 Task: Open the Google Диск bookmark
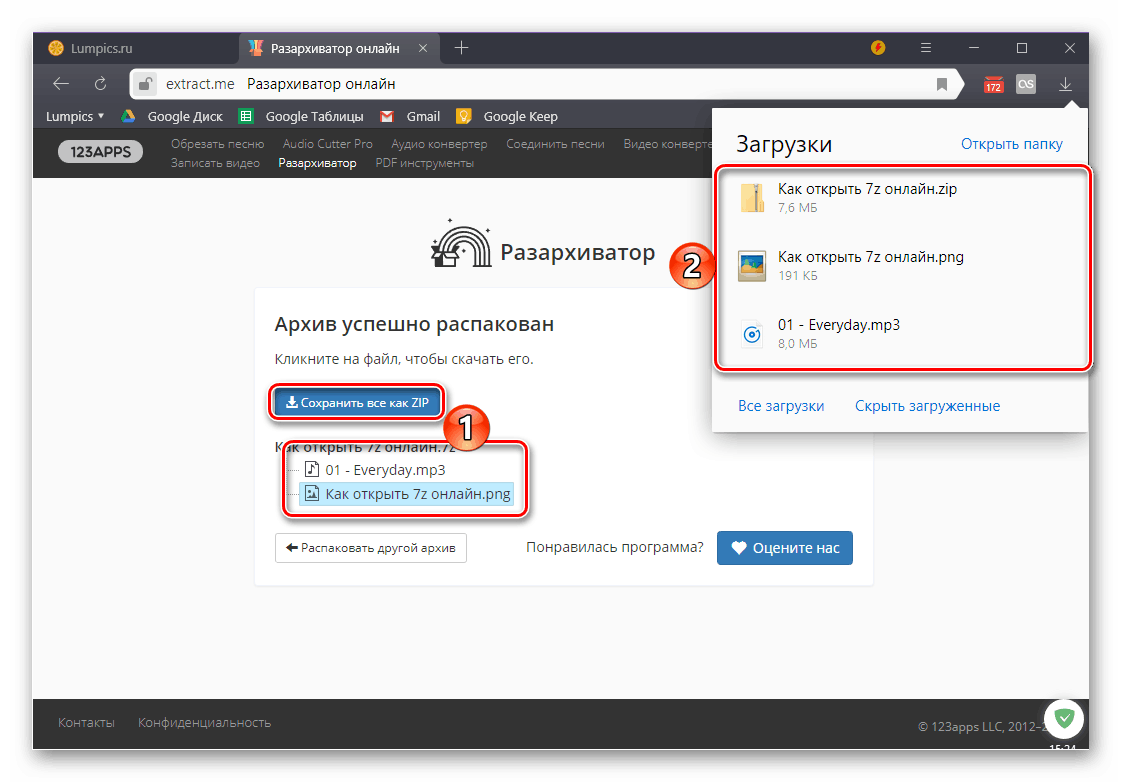tap(172, 116)
